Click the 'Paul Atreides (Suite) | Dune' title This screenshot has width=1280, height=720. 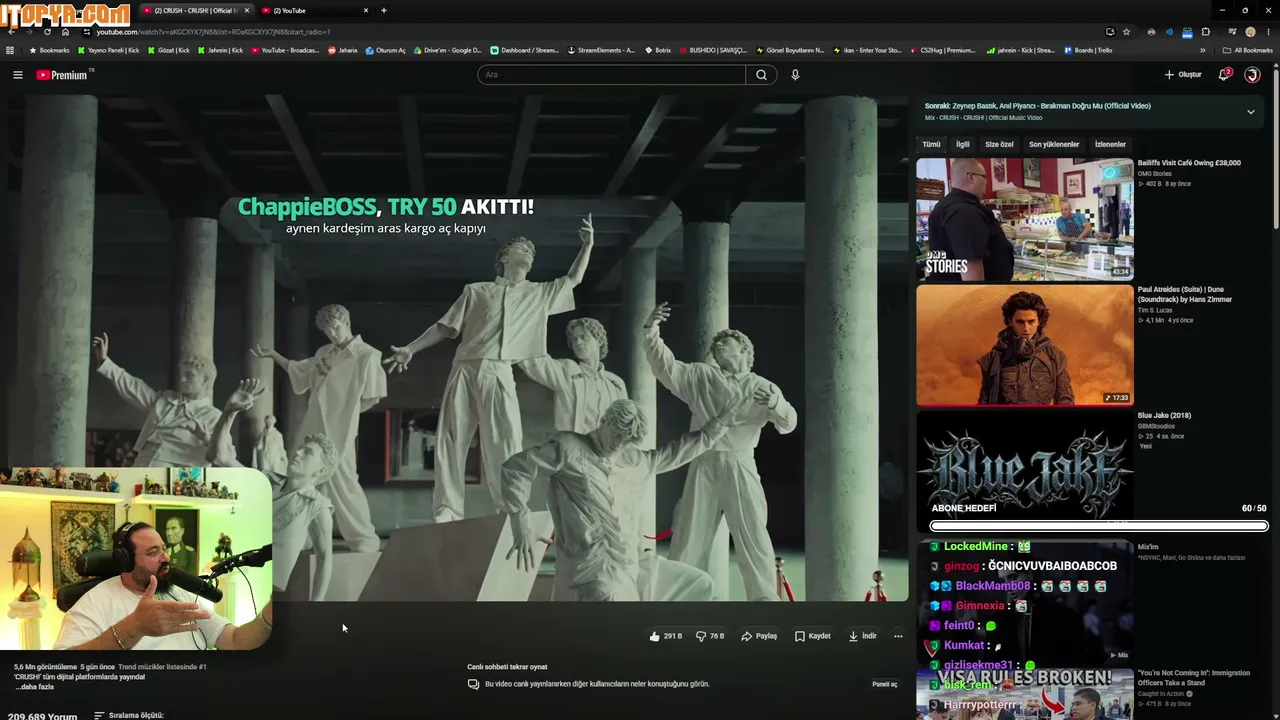click(x=1185, y=294)
